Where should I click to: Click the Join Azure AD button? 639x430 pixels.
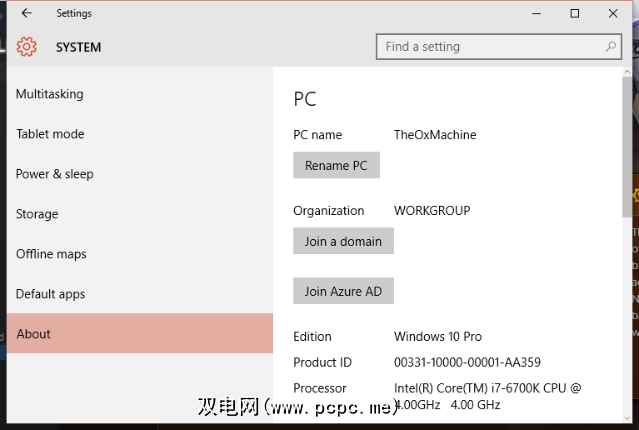pyautogui.click(x=343, y=291)
